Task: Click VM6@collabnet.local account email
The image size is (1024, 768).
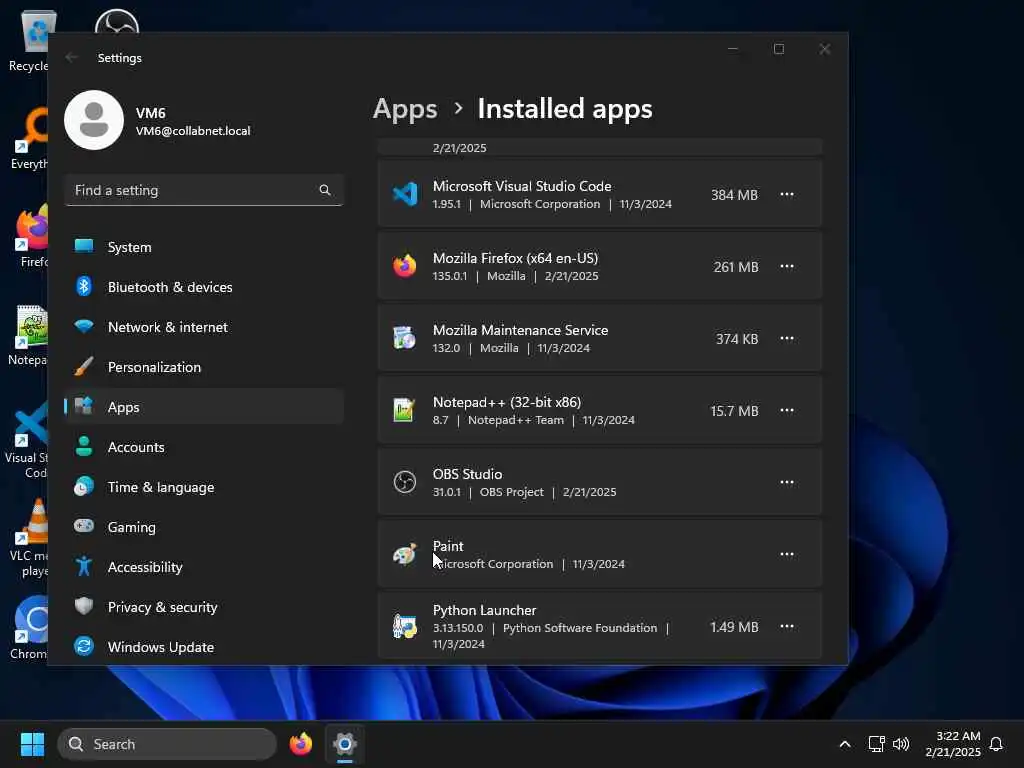Action: [x=193, y=131]
